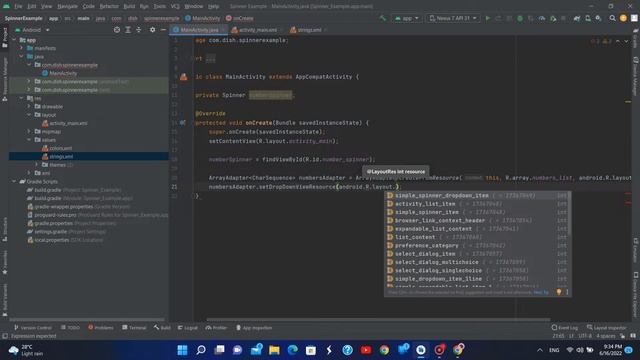
Task: Open the Layout Inspector
Action: point(607,328)
